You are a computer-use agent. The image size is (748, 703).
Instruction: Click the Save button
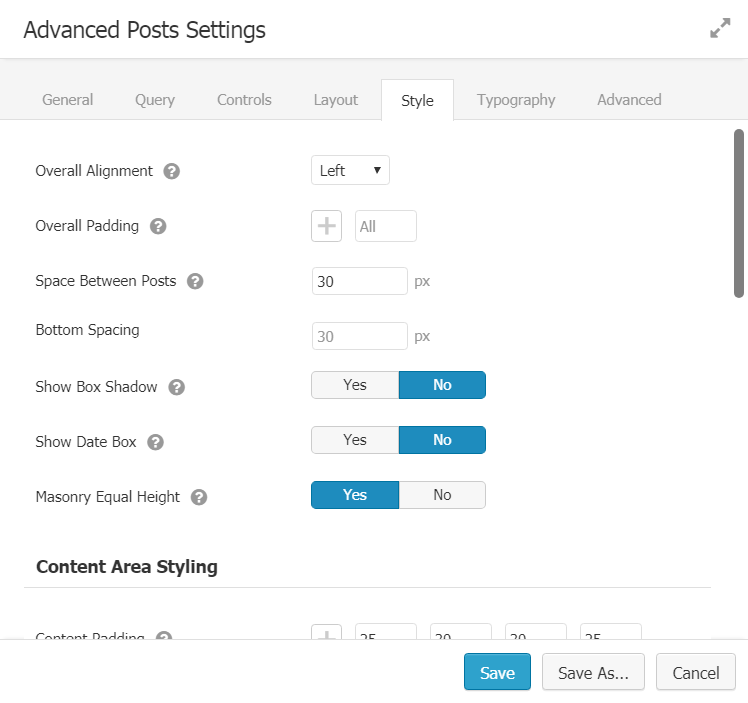tap(497, 673)
